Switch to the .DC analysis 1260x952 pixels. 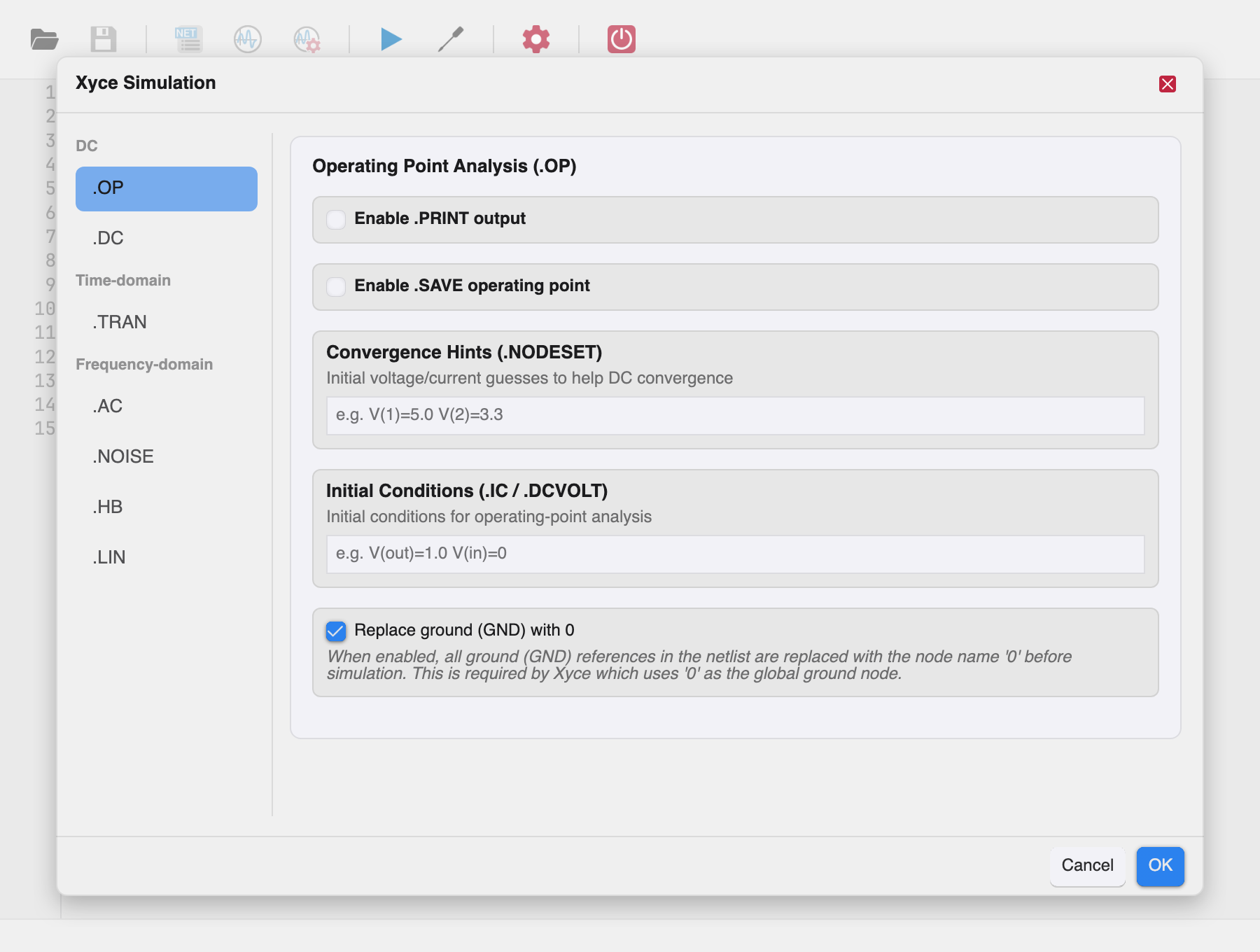coord(167,239)
